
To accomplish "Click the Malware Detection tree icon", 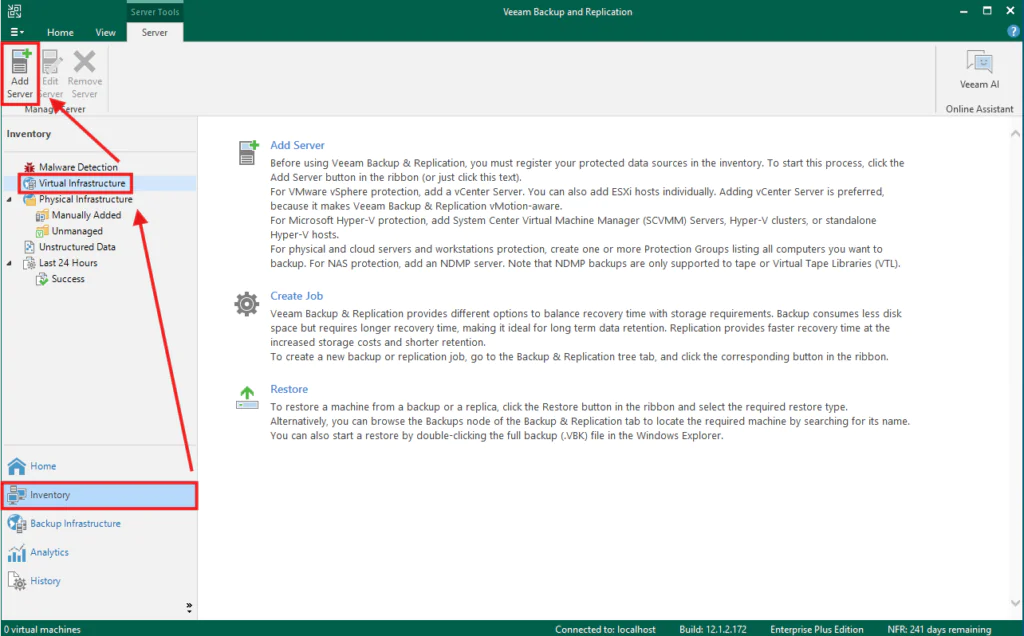I will click(x=30, y=167).
